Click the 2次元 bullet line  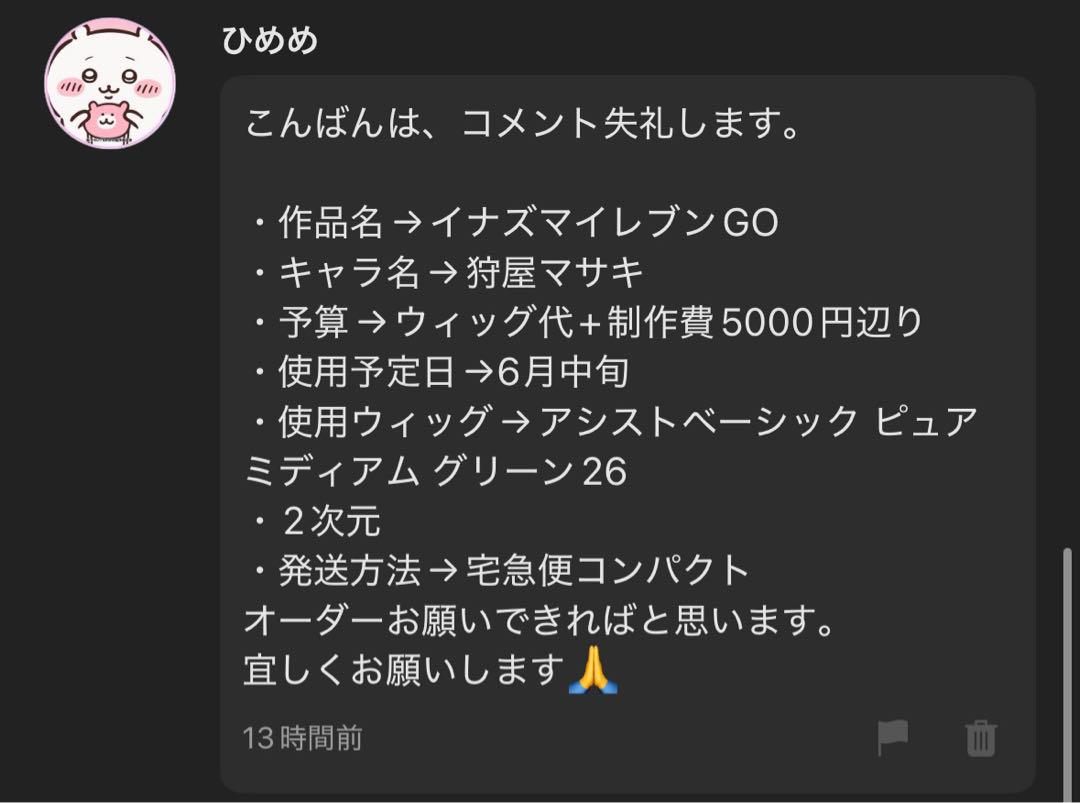click(317, 521)
